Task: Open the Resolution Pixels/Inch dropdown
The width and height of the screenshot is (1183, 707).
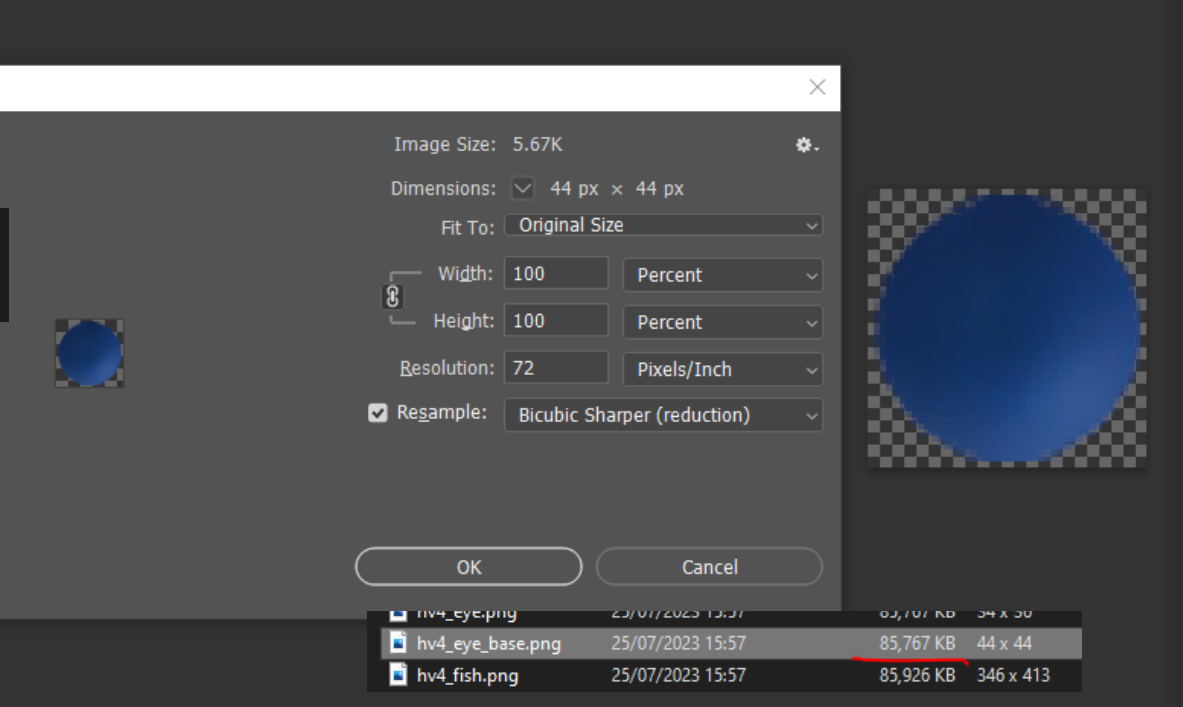Action: tap(722, 369)
